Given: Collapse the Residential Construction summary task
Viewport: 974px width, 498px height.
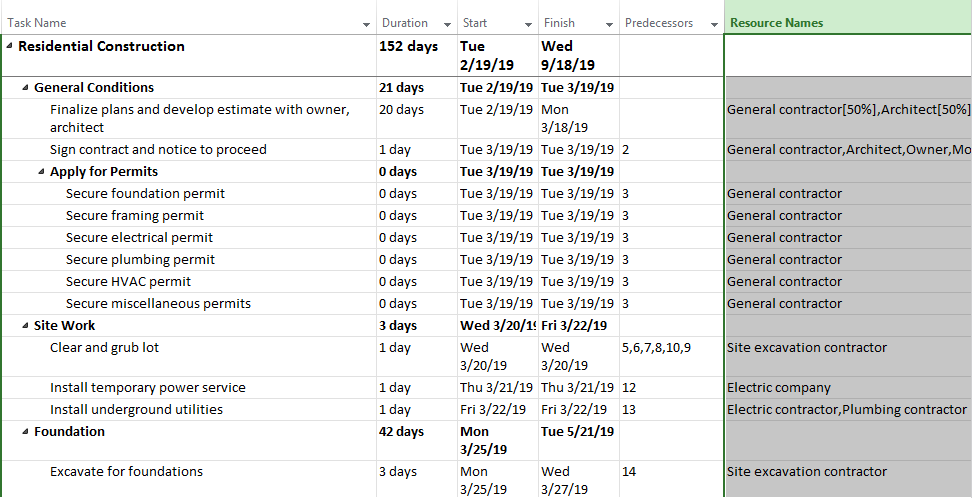Looking at the screenshot, I should [10, 46].
